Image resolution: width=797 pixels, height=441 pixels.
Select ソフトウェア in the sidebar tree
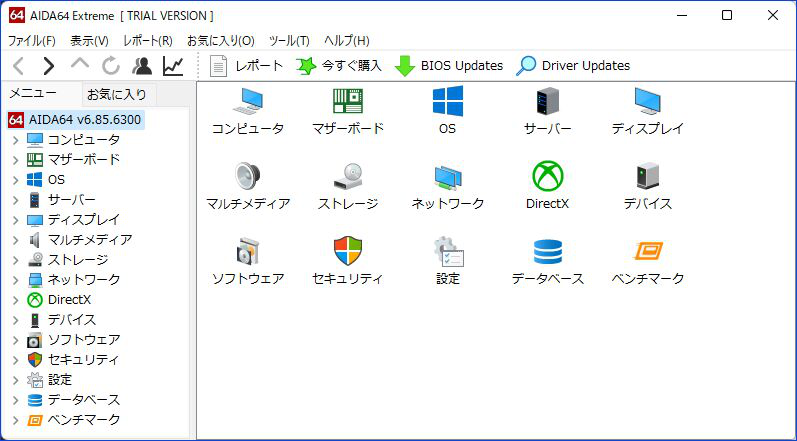click(84, 339)
